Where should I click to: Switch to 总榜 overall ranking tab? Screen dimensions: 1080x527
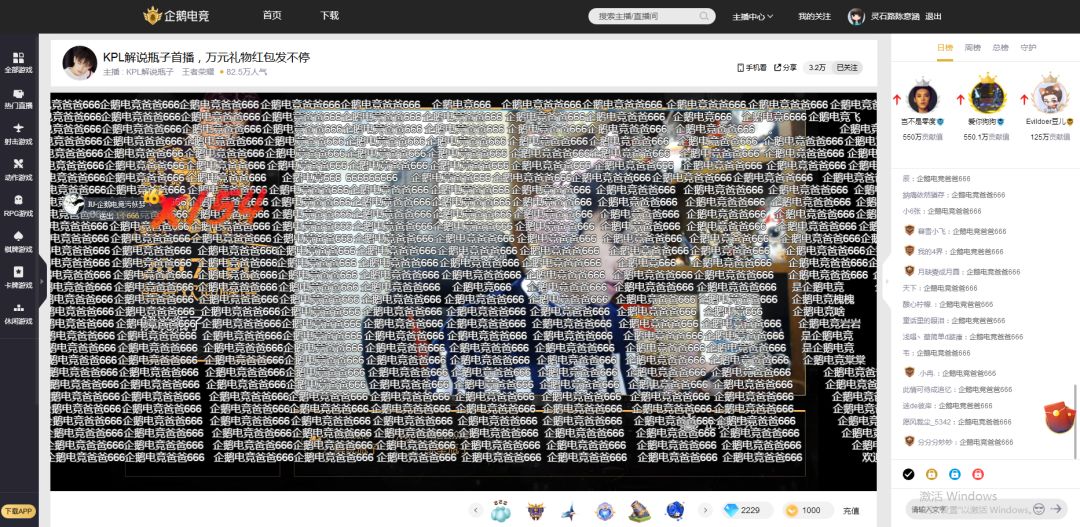click(1000, 48)
